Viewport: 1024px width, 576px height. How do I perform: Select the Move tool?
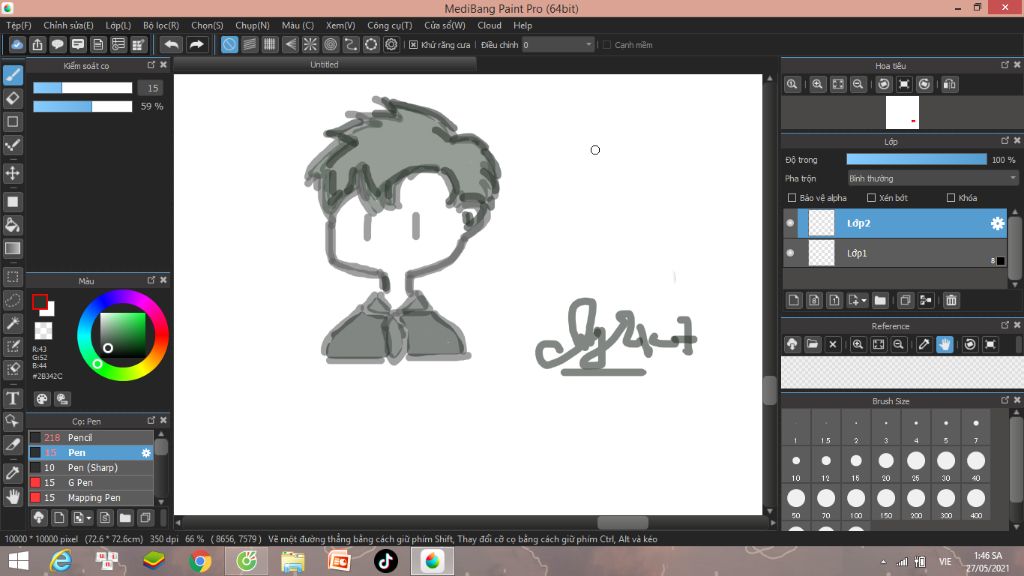tap(13, 174)
